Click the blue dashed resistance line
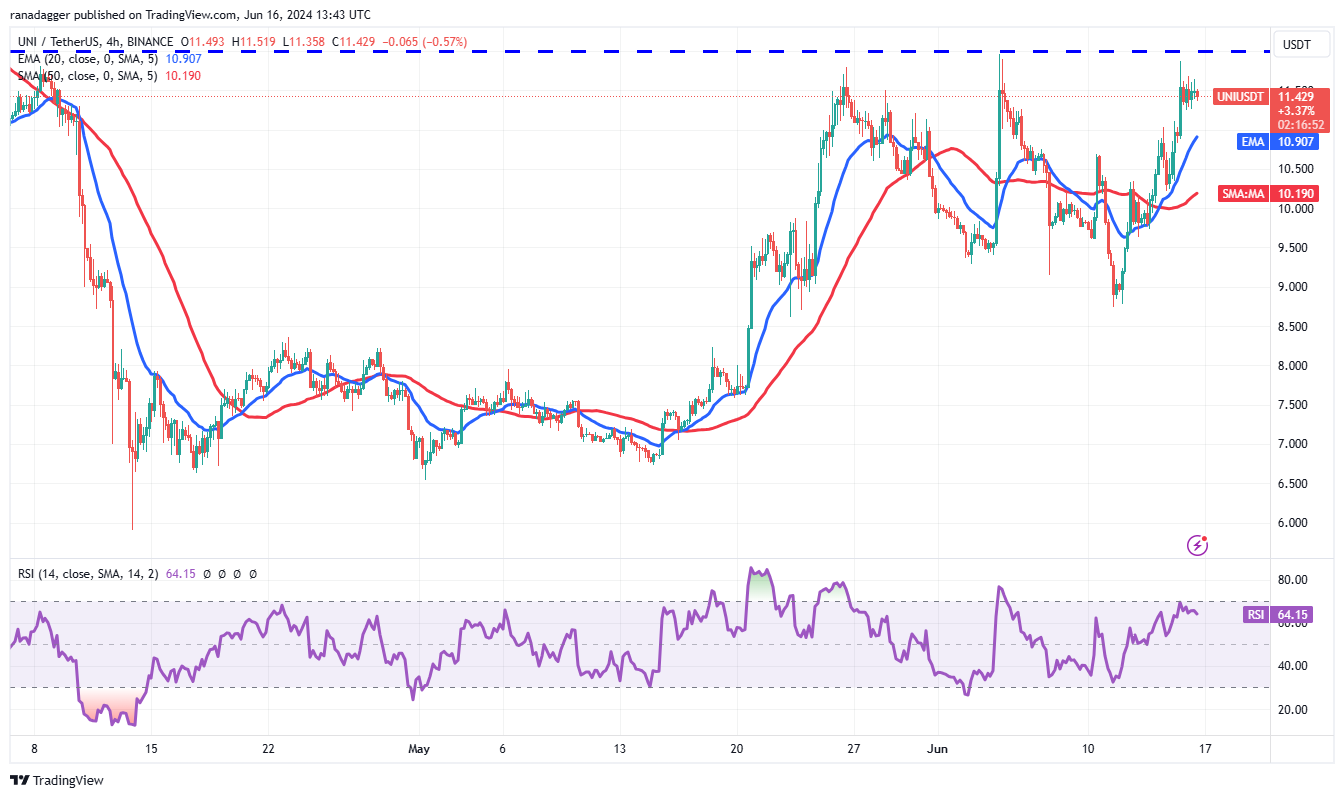Image resolution: width=1344 pixels, height=798 pixels. (640, 51)
